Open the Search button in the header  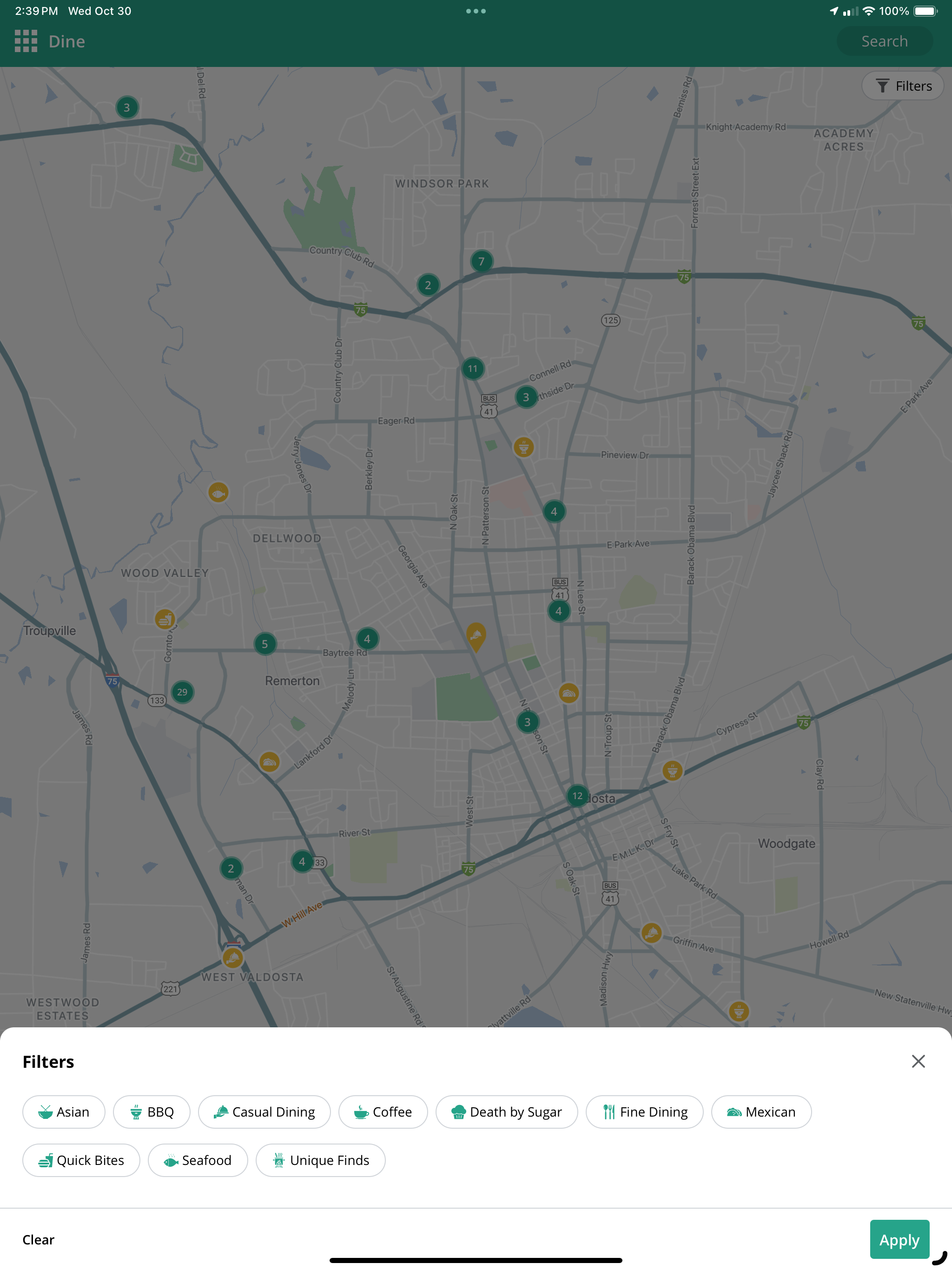(884, 41)
